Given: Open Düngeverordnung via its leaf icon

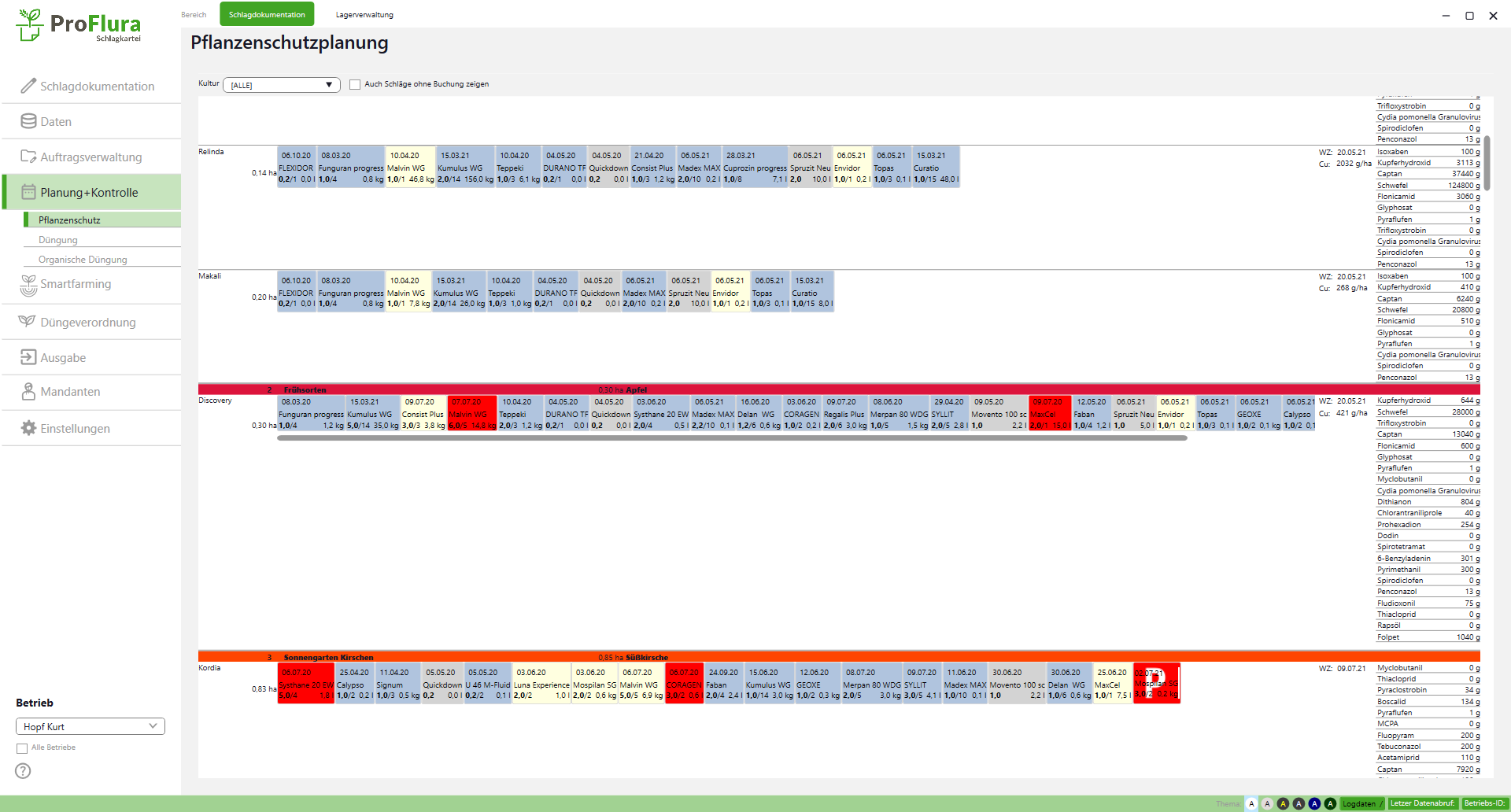Looking at the screenshot, I should (x=27, y=322).
